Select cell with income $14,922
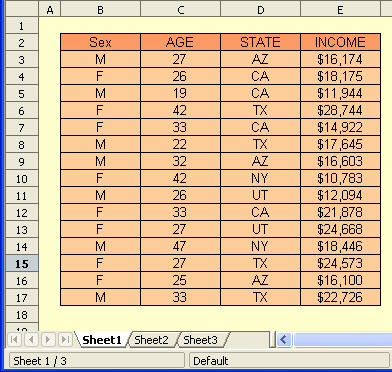 [340, 127]
